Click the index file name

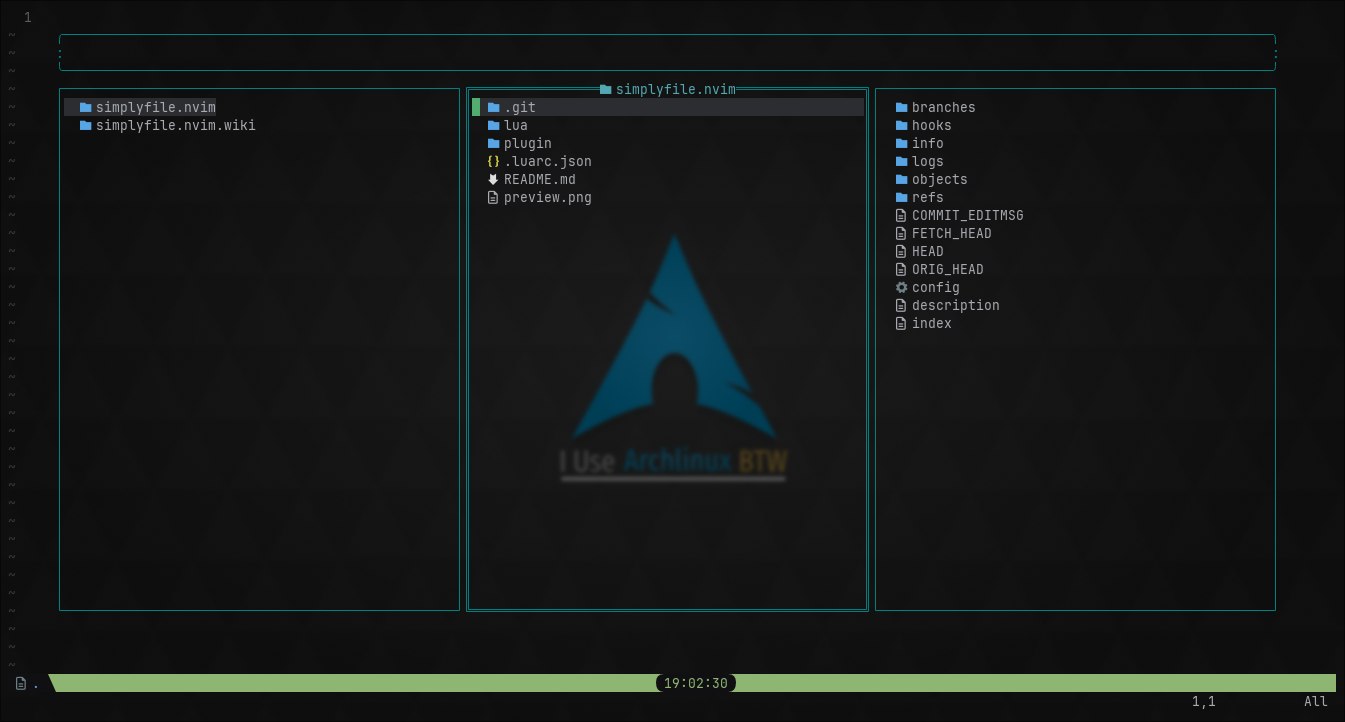point(932,323)
